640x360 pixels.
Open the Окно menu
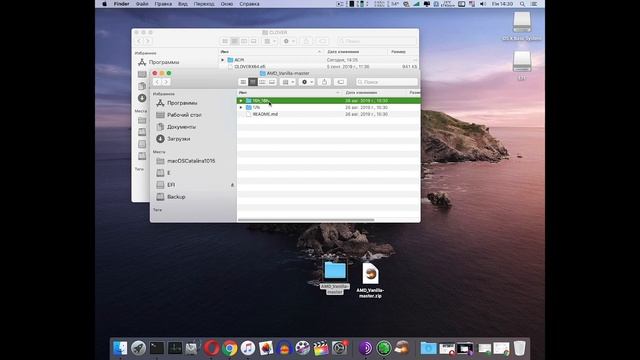coord(227,4)
